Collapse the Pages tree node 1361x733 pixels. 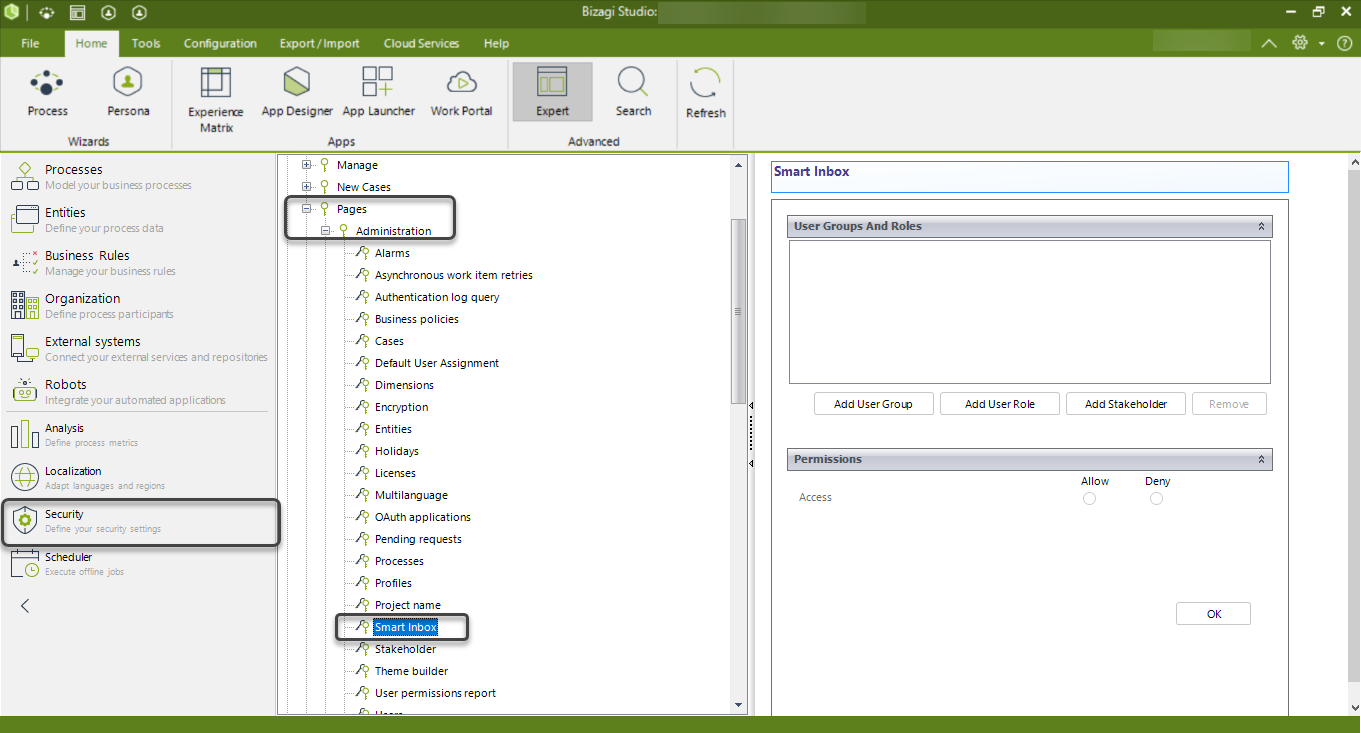pos(307,209)
